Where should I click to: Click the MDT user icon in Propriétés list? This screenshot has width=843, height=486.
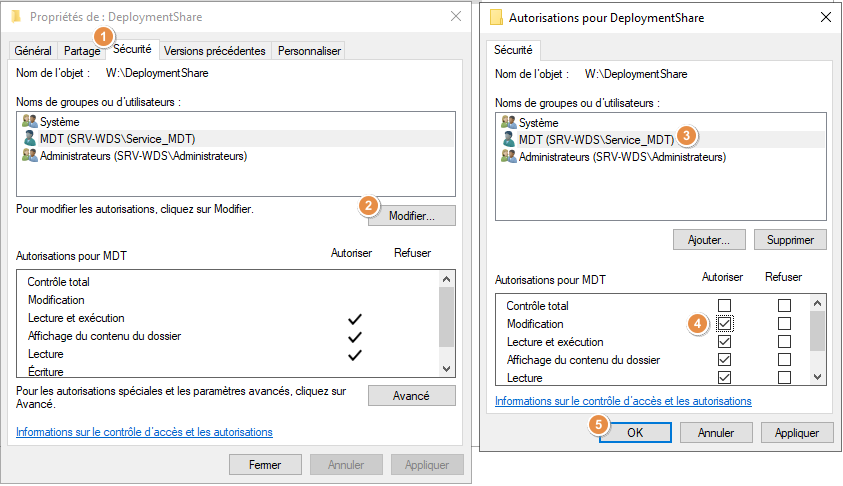coord(30,139)
